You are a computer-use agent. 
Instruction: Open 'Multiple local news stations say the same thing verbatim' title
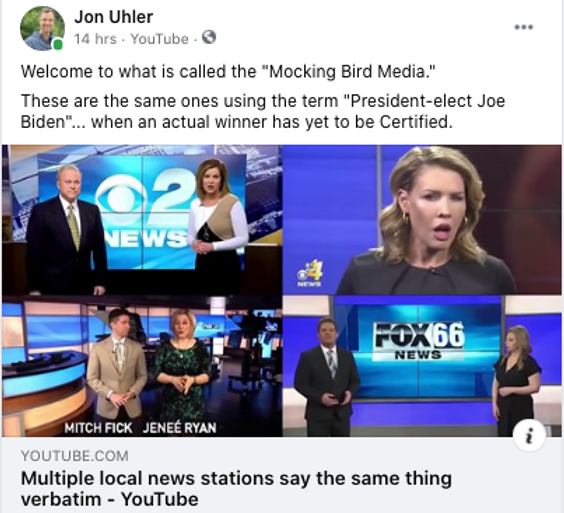coord(236,489)
